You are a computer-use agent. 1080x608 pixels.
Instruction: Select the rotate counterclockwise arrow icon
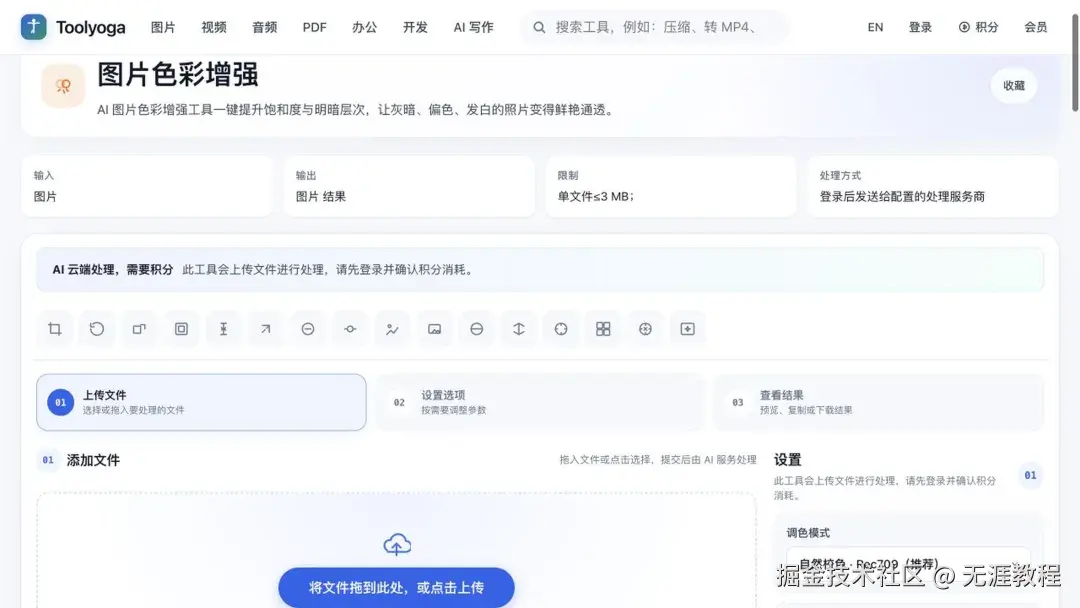(97, 329)
